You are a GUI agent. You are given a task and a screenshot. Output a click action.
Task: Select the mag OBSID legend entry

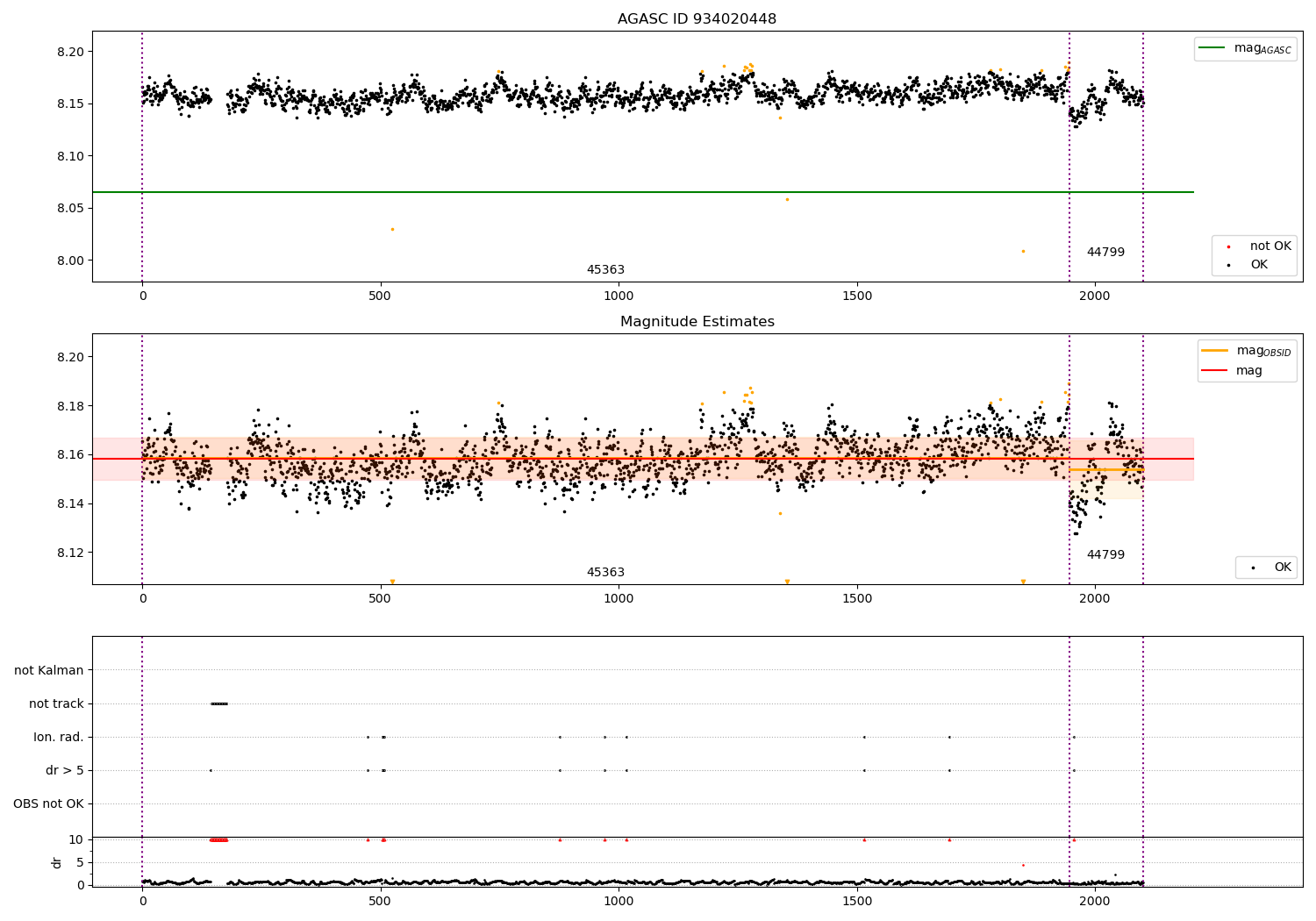point(1247,351)
